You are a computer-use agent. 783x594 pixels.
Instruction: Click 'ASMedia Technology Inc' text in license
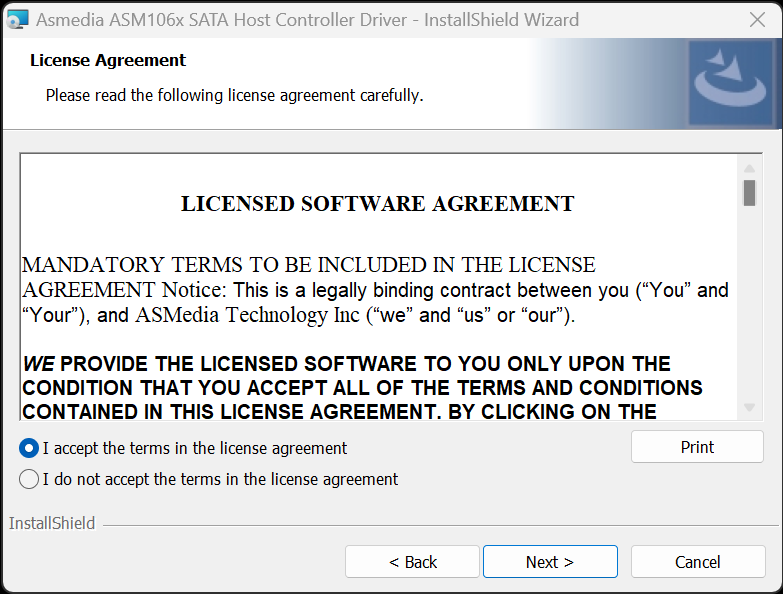pyautogui.click(x=247, y=315)
